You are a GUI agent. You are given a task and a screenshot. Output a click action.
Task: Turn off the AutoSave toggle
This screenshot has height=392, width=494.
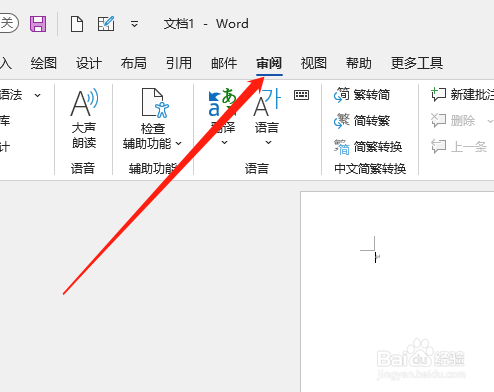click(9, 23)
